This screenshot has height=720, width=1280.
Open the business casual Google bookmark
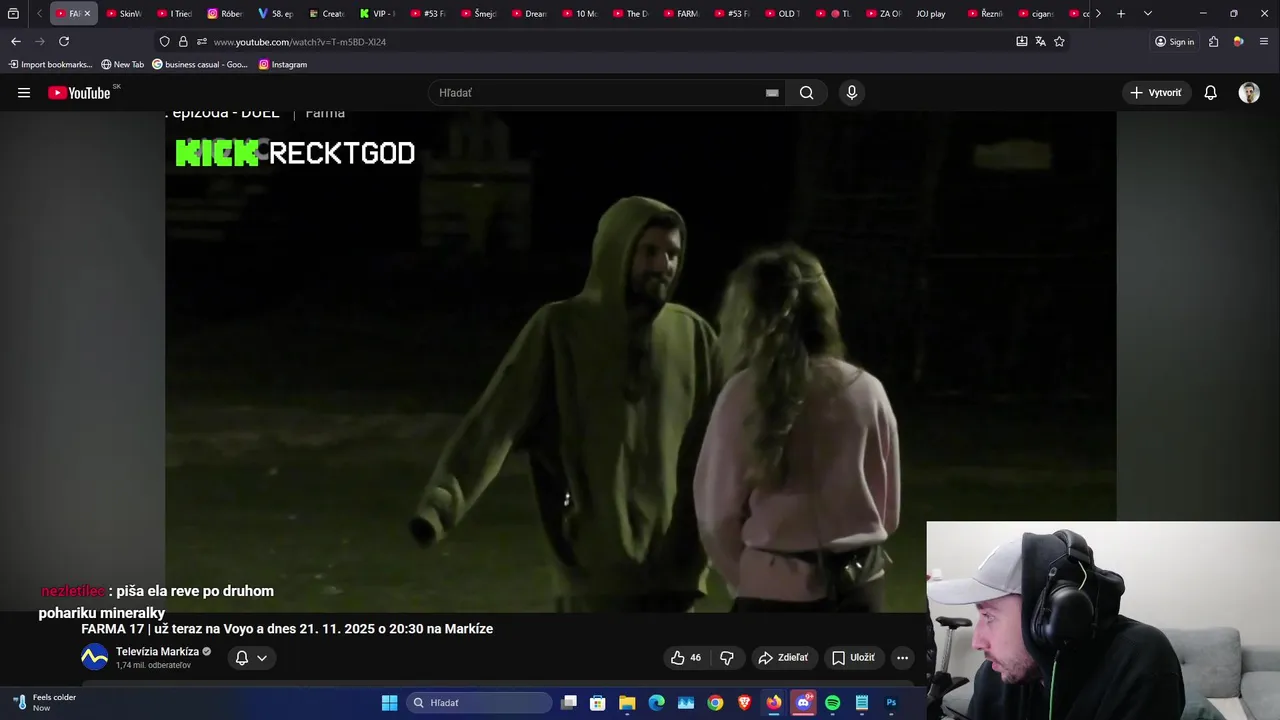tap(200, 64)
